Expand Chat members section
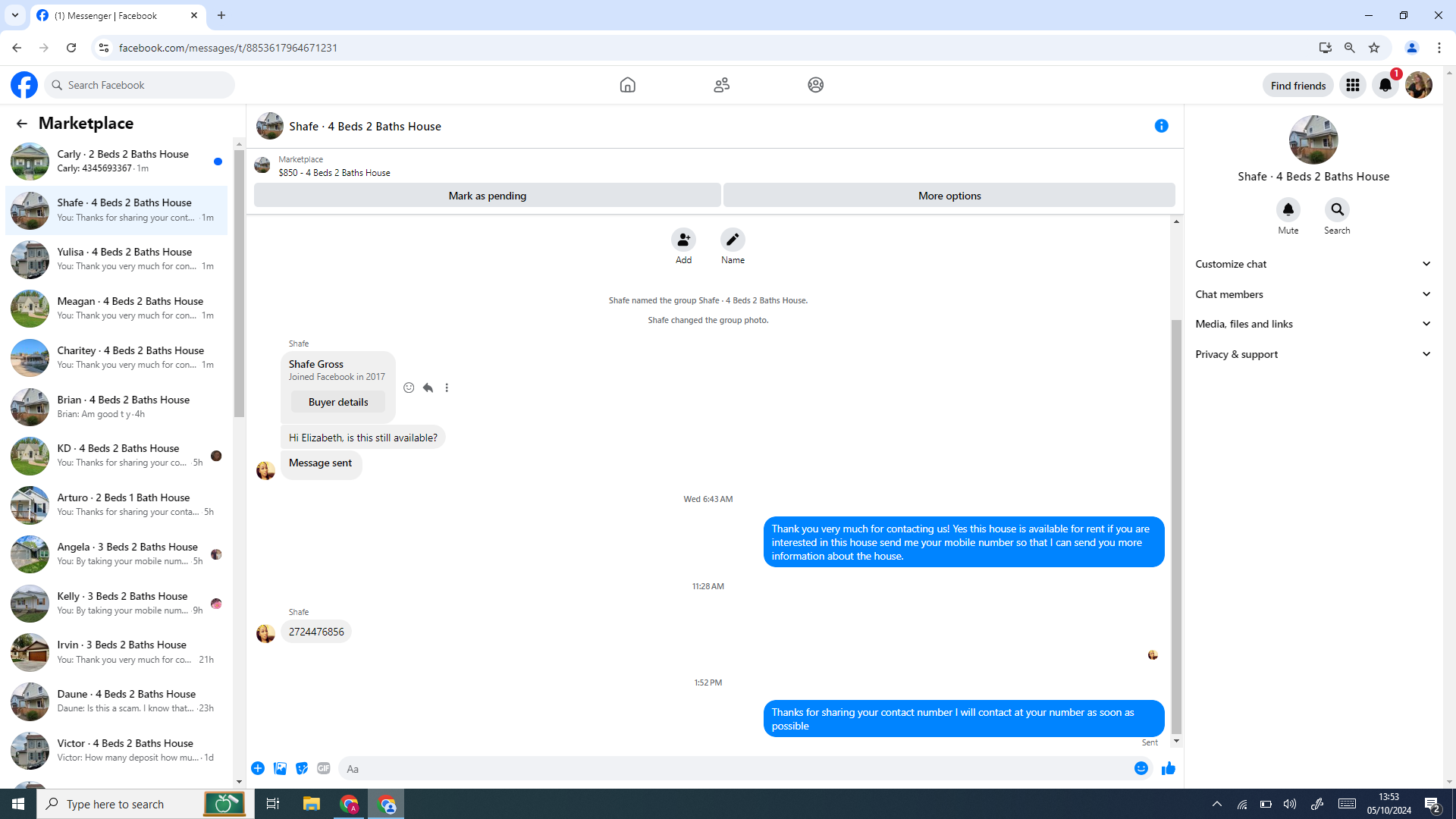This screenshot has height=819, width=1456. point(1313,294)
